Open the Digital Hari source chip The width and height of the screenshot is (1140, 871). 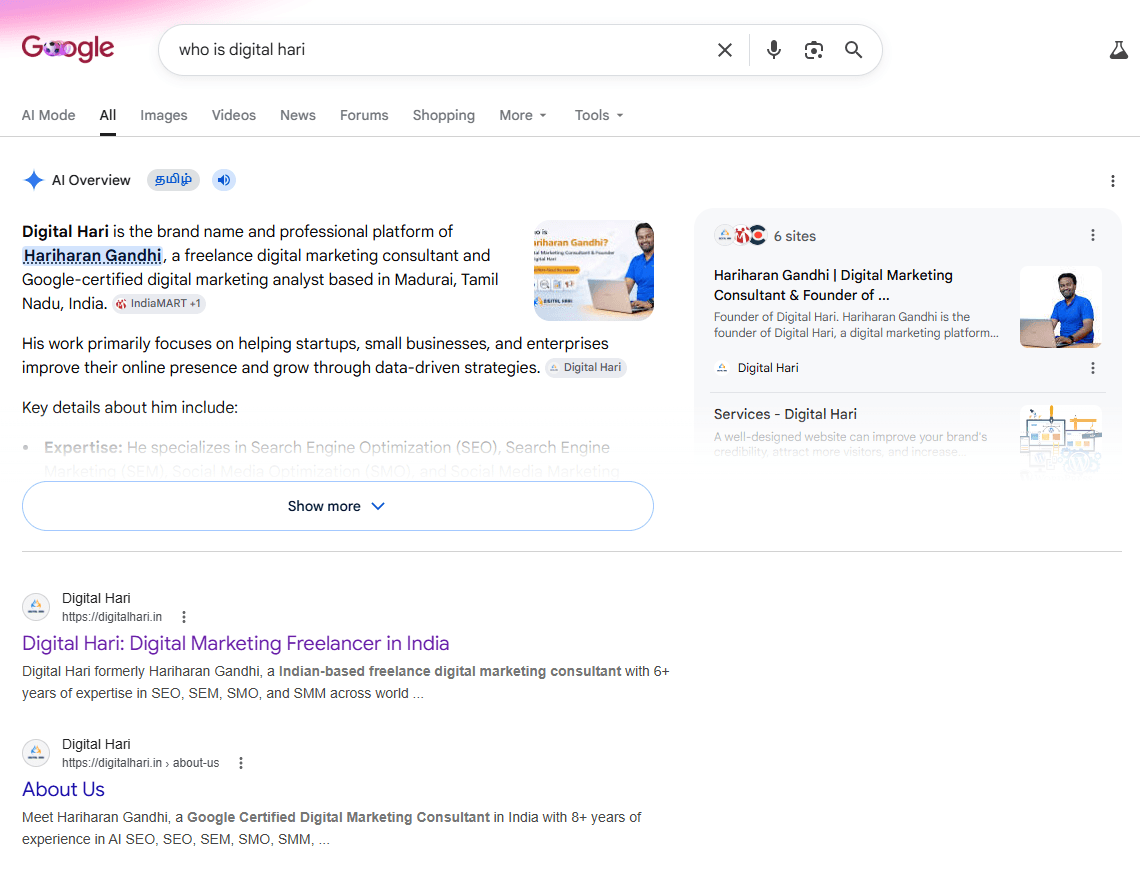586,367
